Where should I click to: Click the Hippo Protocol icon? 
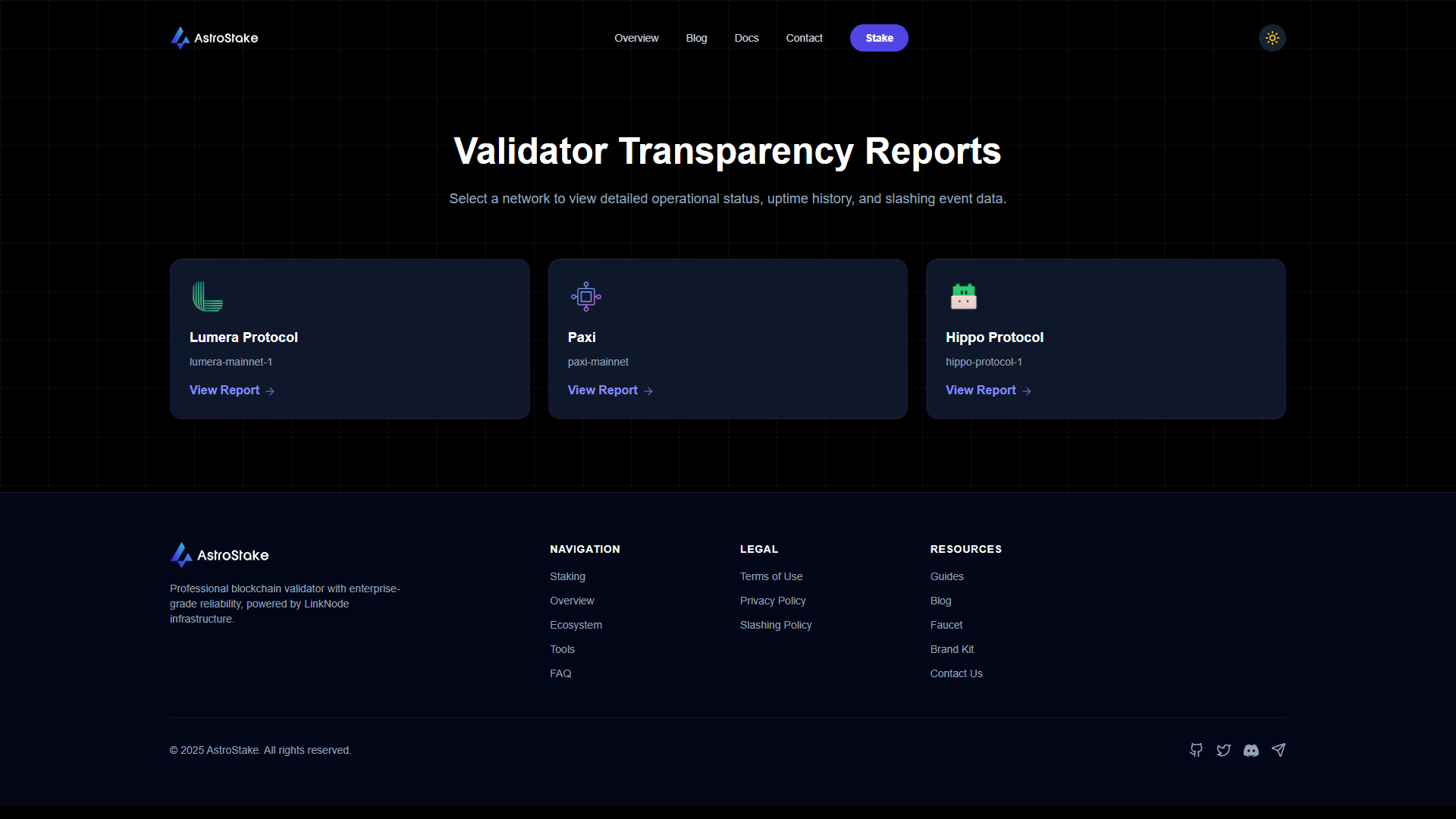(x=964, y=297)
